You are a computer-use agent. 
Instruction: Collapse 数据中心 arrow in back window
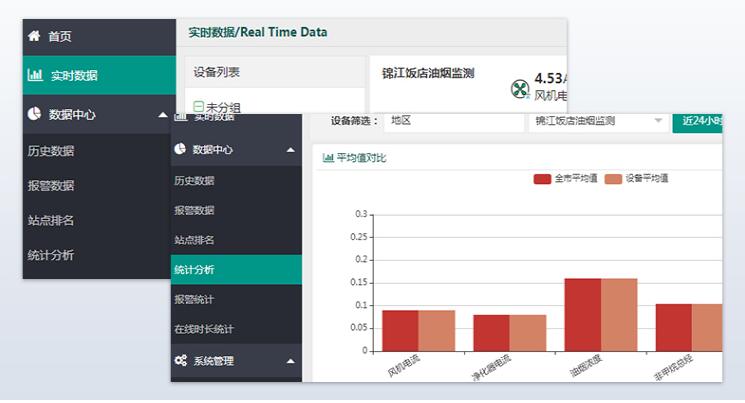[x=163, y=115]
